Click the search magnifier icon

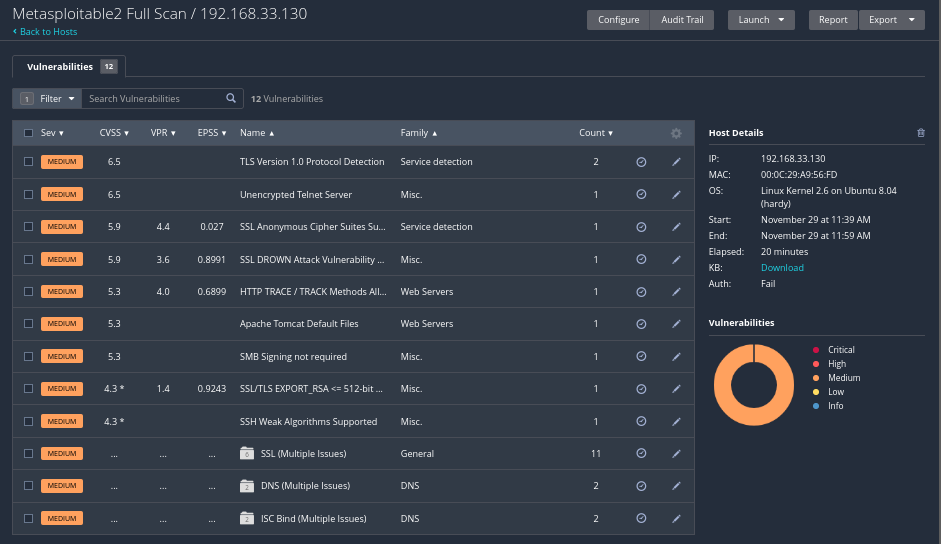point(231,99)
